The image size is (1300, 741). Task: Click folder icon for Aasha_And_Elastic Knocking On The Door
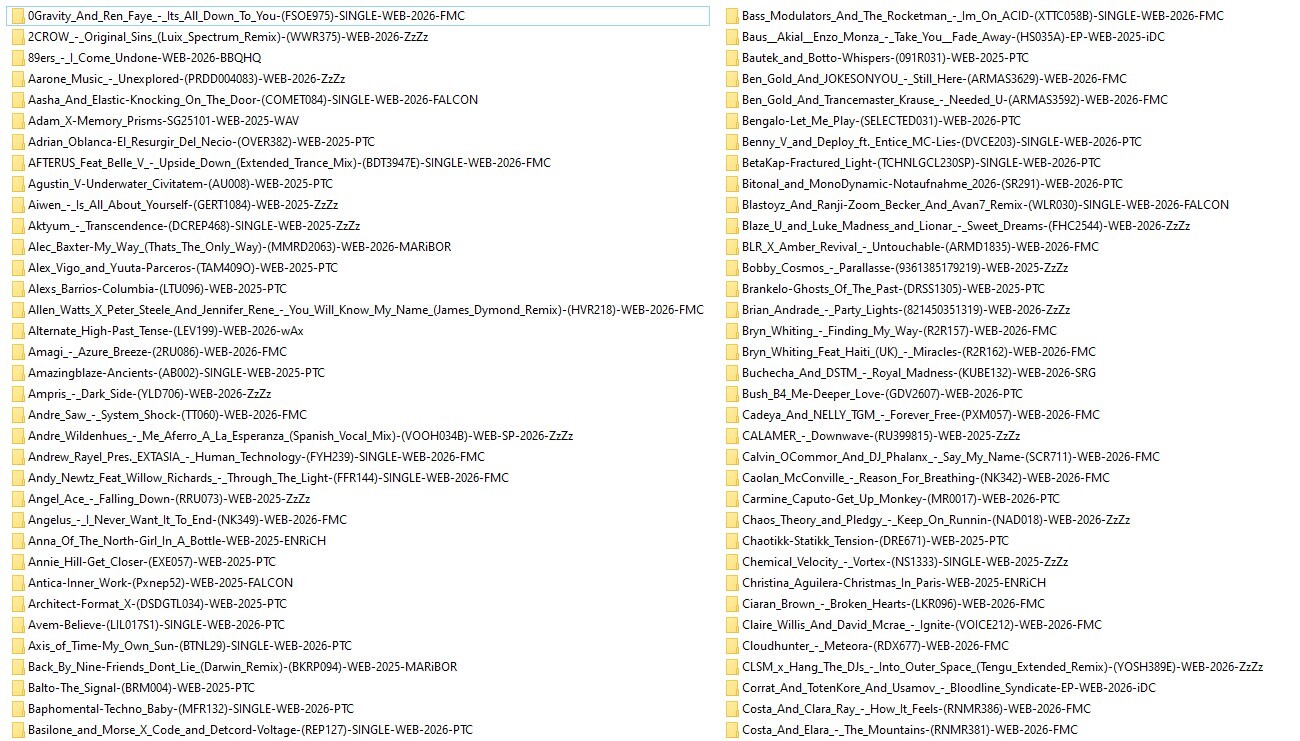[18, 100]
